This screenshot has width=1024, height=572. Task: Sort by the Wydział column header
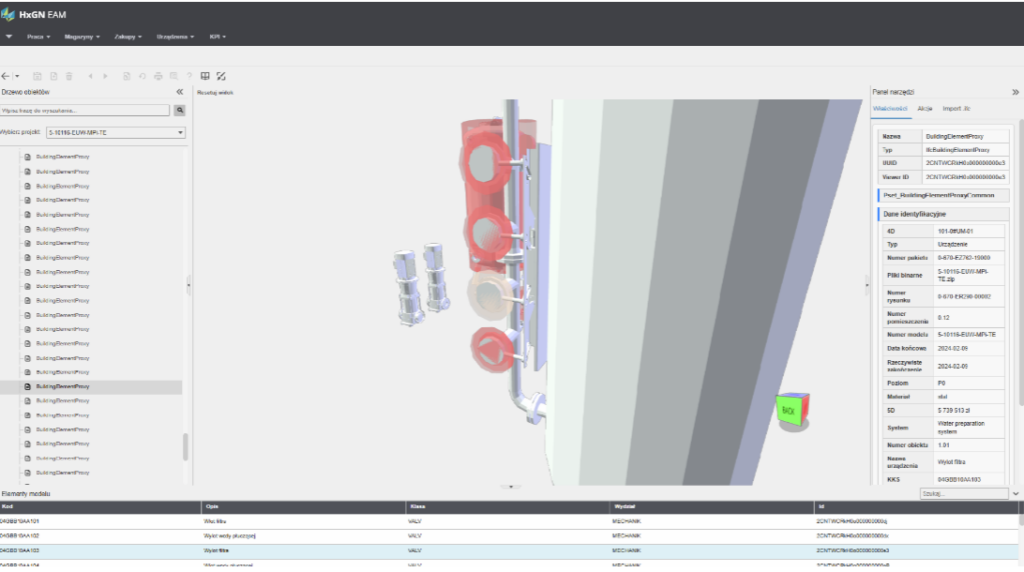[712, 507]
